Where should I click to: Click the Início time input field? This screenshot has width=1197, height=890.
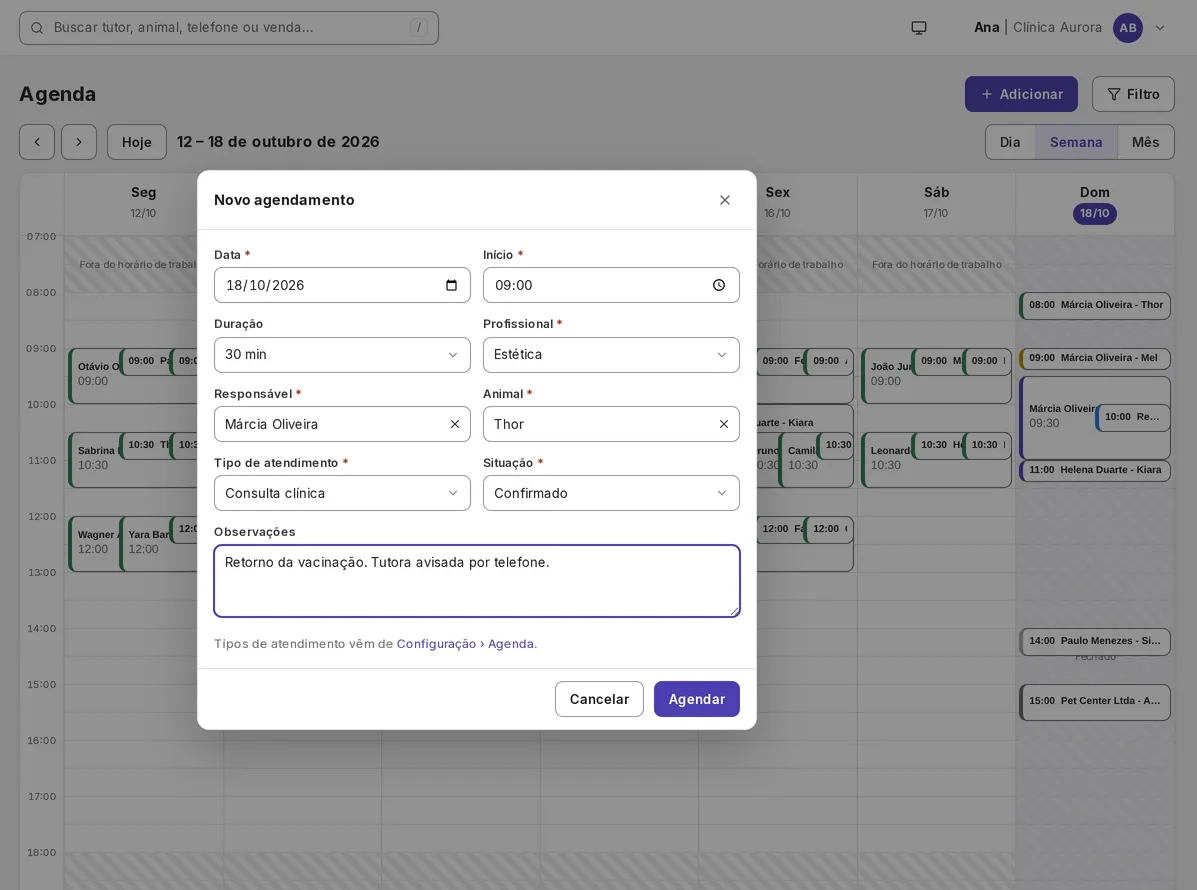point(611,285)
